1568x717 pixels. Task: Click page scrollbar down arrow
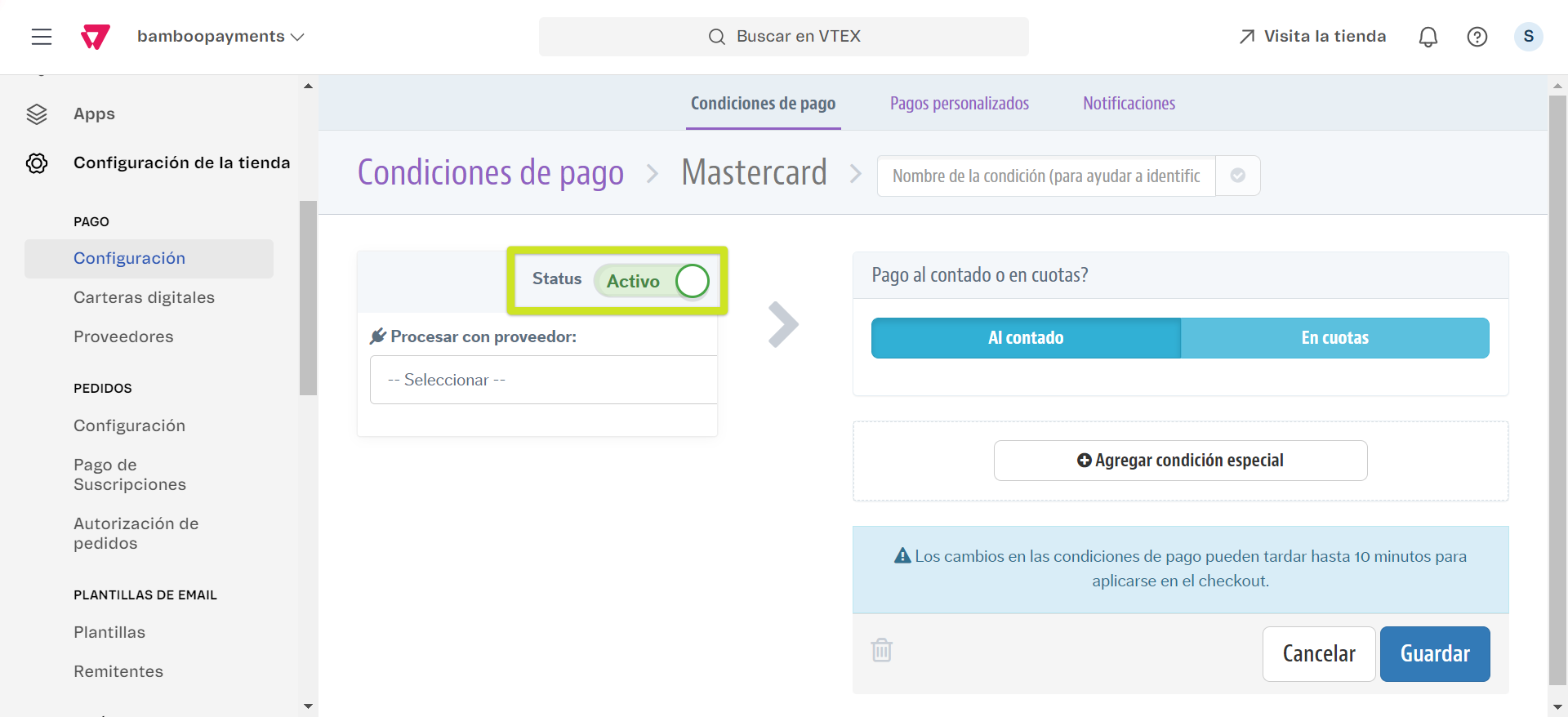coord(1557,707)
